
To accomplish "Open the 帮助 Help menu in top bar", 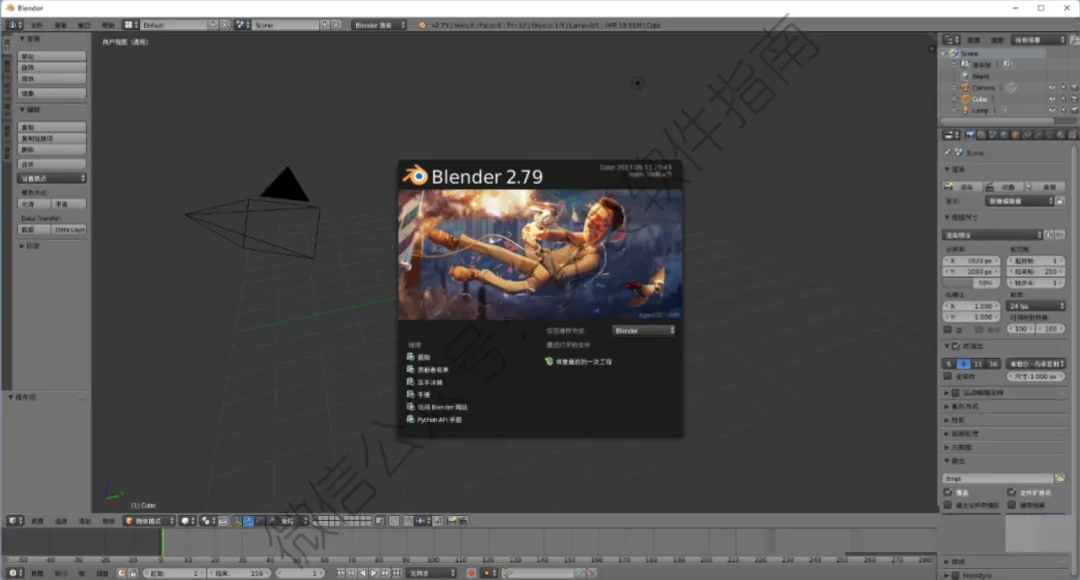I will 108,25.
